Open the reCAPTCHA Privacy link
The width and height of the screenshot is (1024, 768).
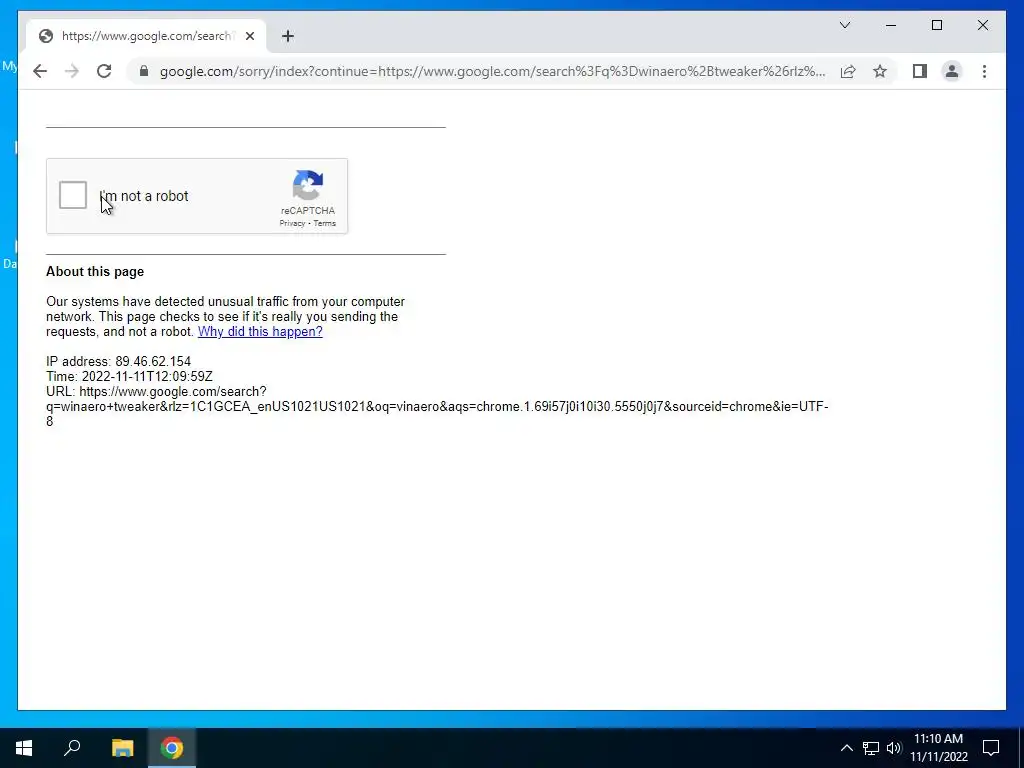click(292, 223)
